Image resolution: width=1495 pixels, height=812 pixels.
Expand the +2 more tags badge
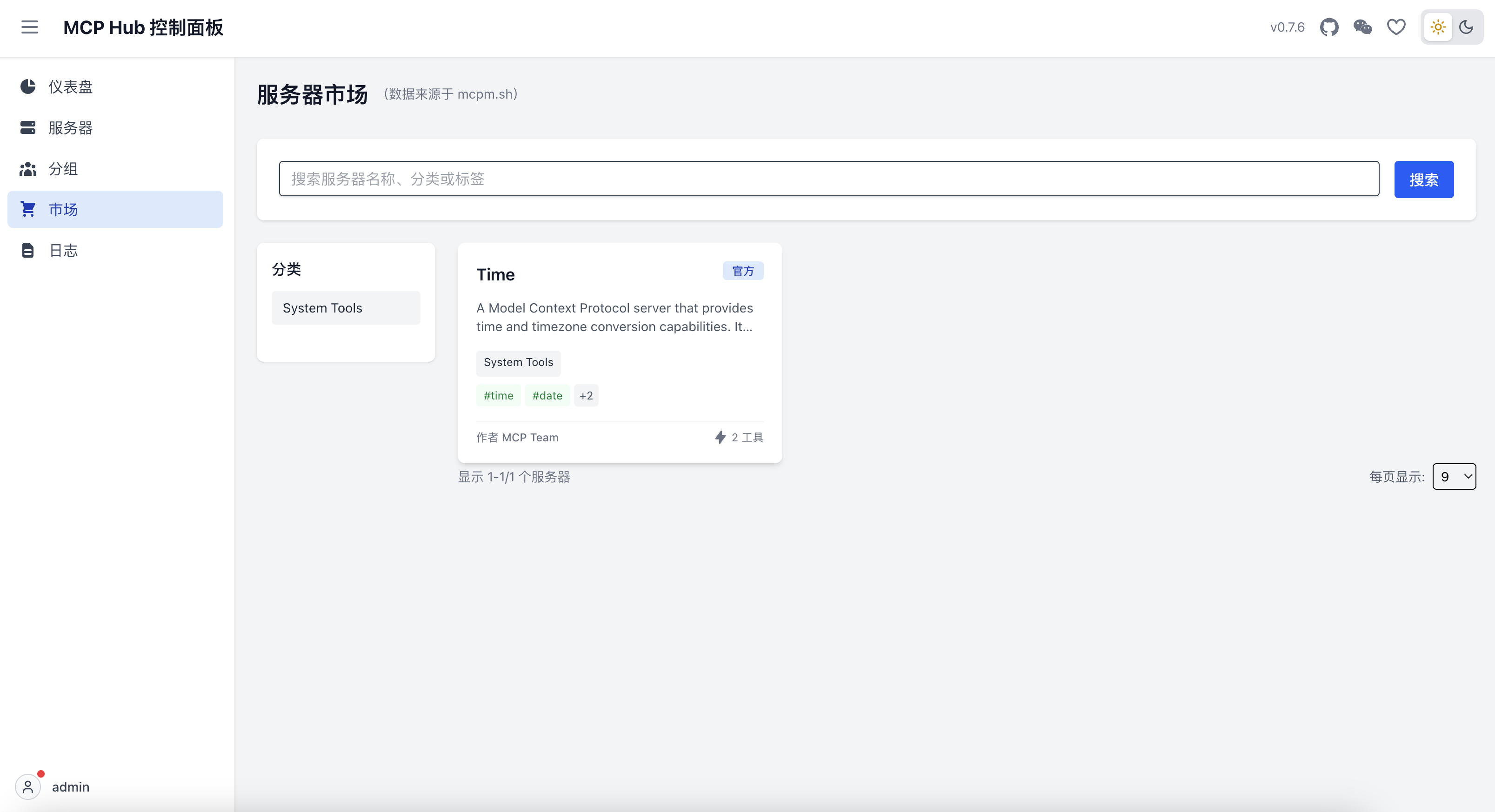[586, 396]
